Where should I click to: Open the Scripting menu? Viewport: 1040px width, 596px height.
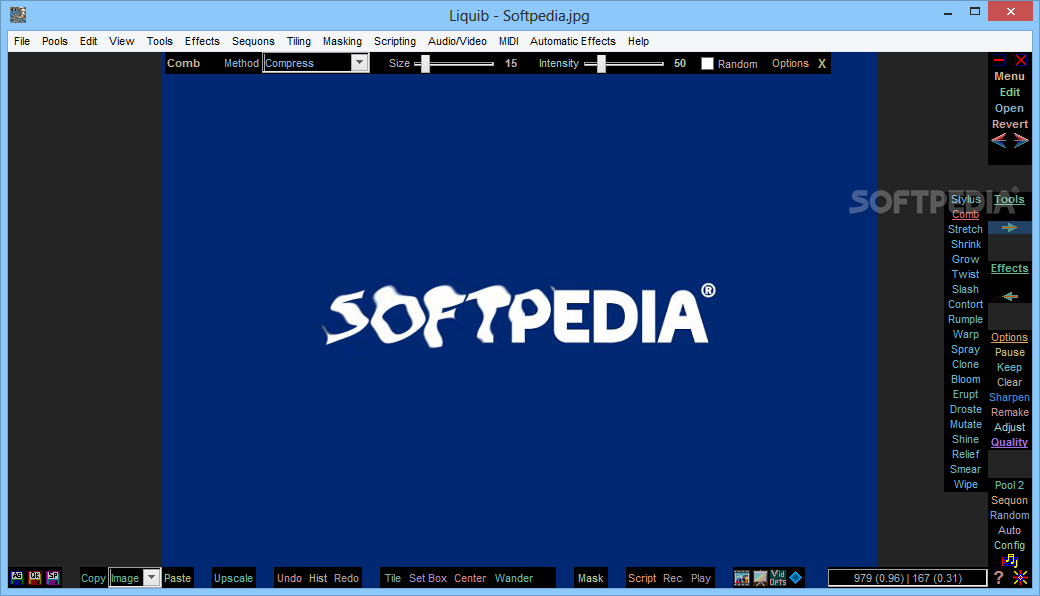pyautogui.click(x=395, y=41)
